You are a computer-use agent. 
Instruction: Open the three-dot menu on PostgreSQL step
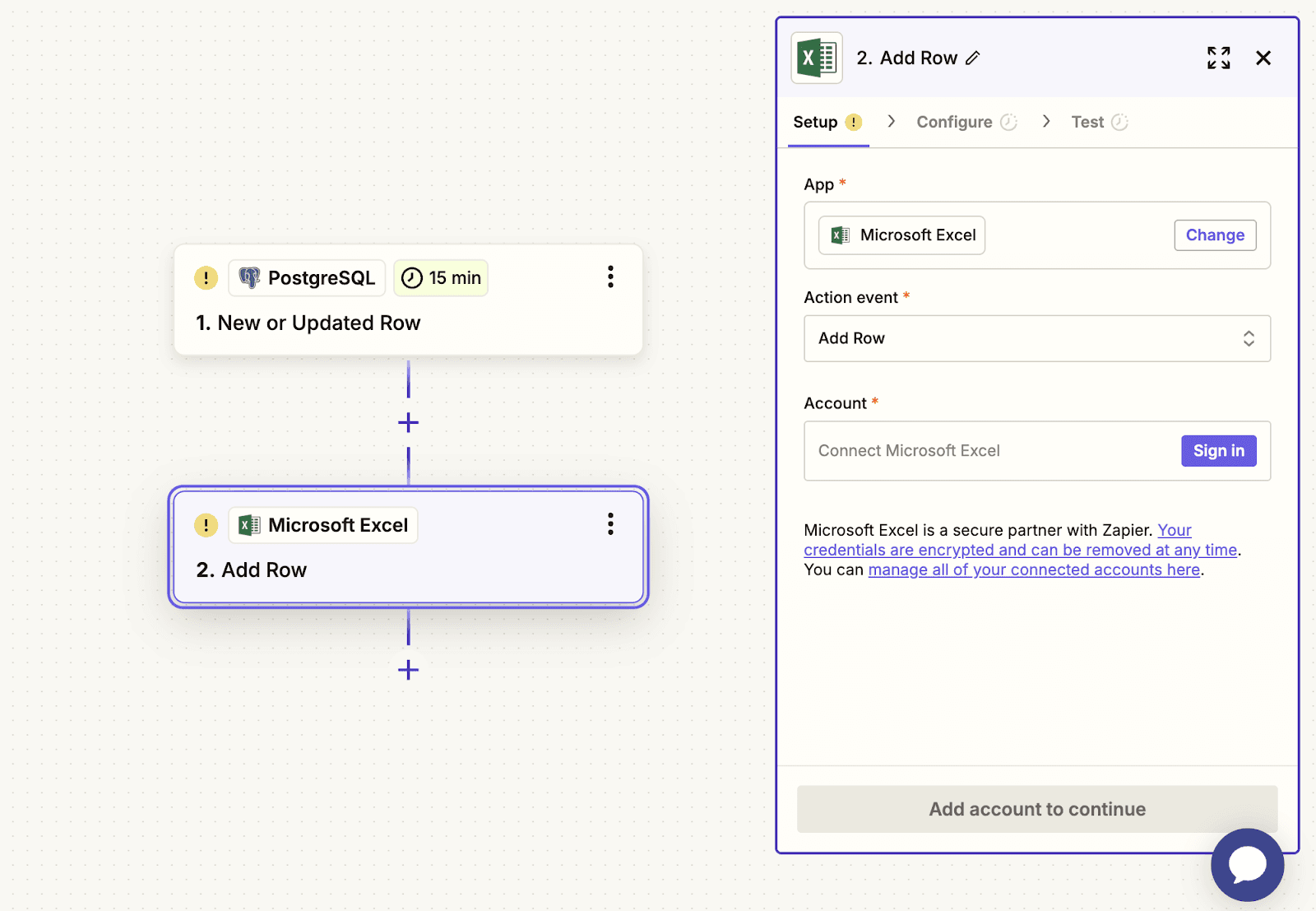click(610, 277)
